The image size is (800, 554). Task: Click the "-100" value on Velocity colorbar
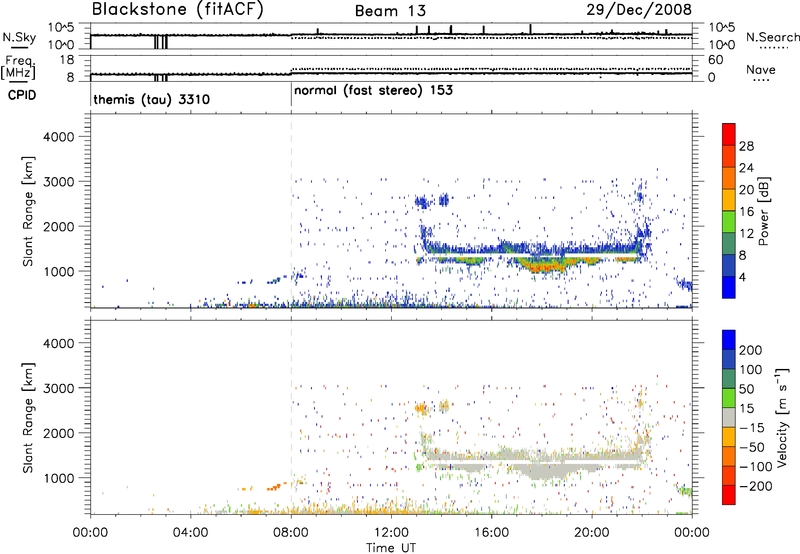click(x=755, y=467)
